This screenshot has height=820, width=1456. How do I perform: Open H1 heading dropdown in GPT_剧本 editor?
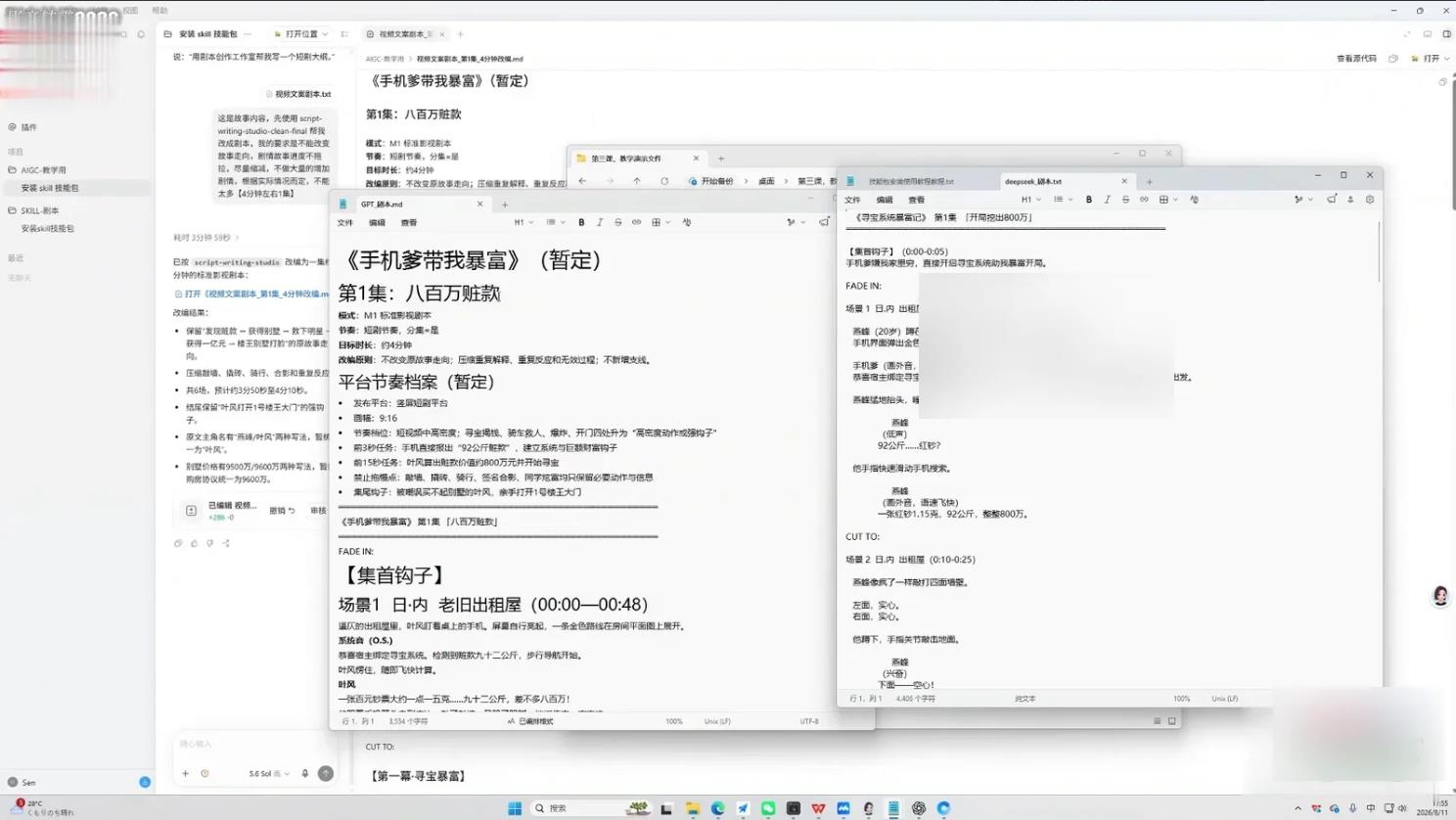click(x=523, y=222)
